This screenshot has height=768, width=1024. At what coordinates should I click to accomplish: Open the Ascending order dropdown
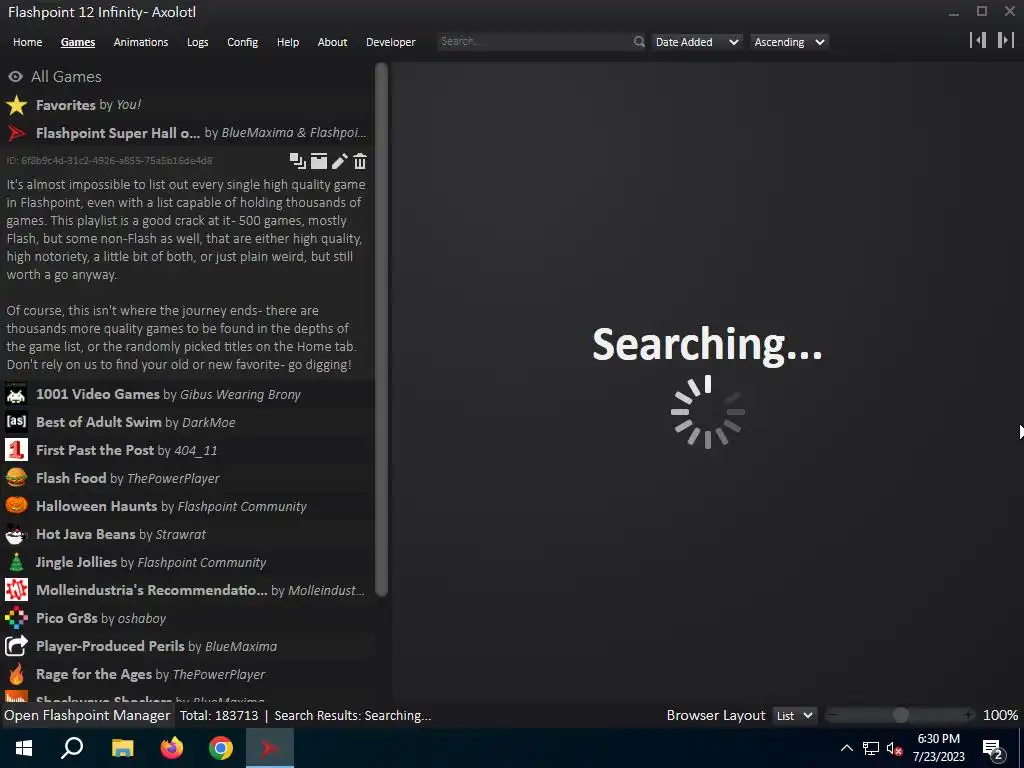click(x=789, y=42)
